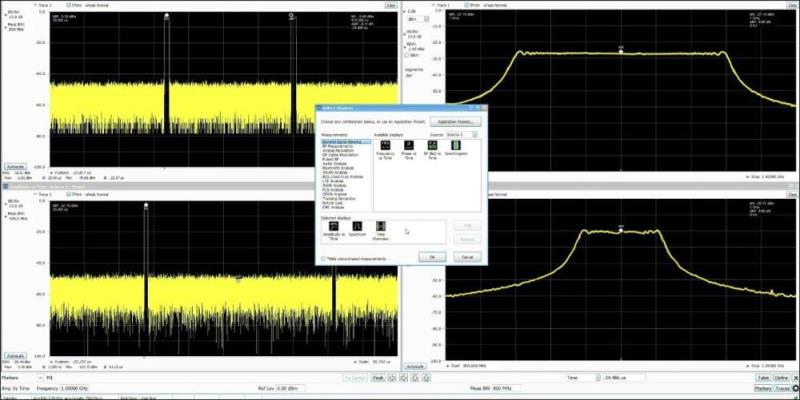Toggle the measurements checkbox at dialog bottom
The width and height of the screenshot is (800, 400).
tap(324, 258)
